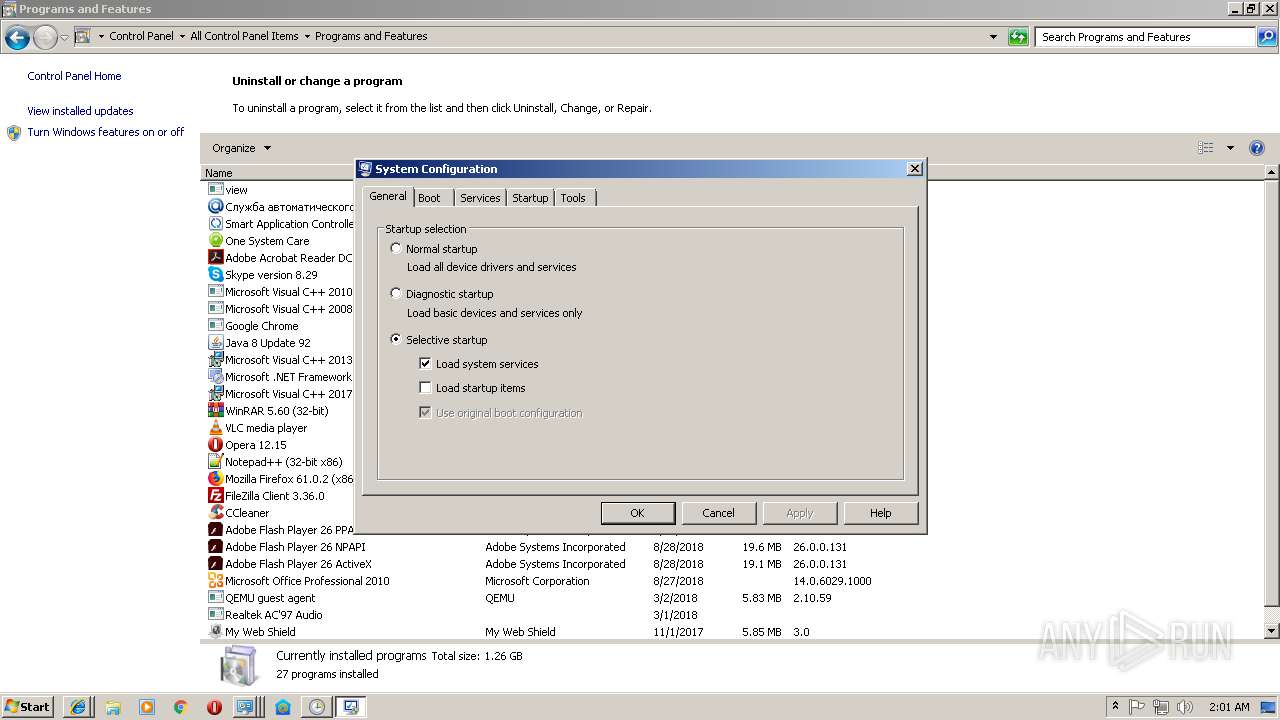The width and height of the screenshot is (1280, 720).
Task: Open the address bar history dropdown
Action: [993, 37]
